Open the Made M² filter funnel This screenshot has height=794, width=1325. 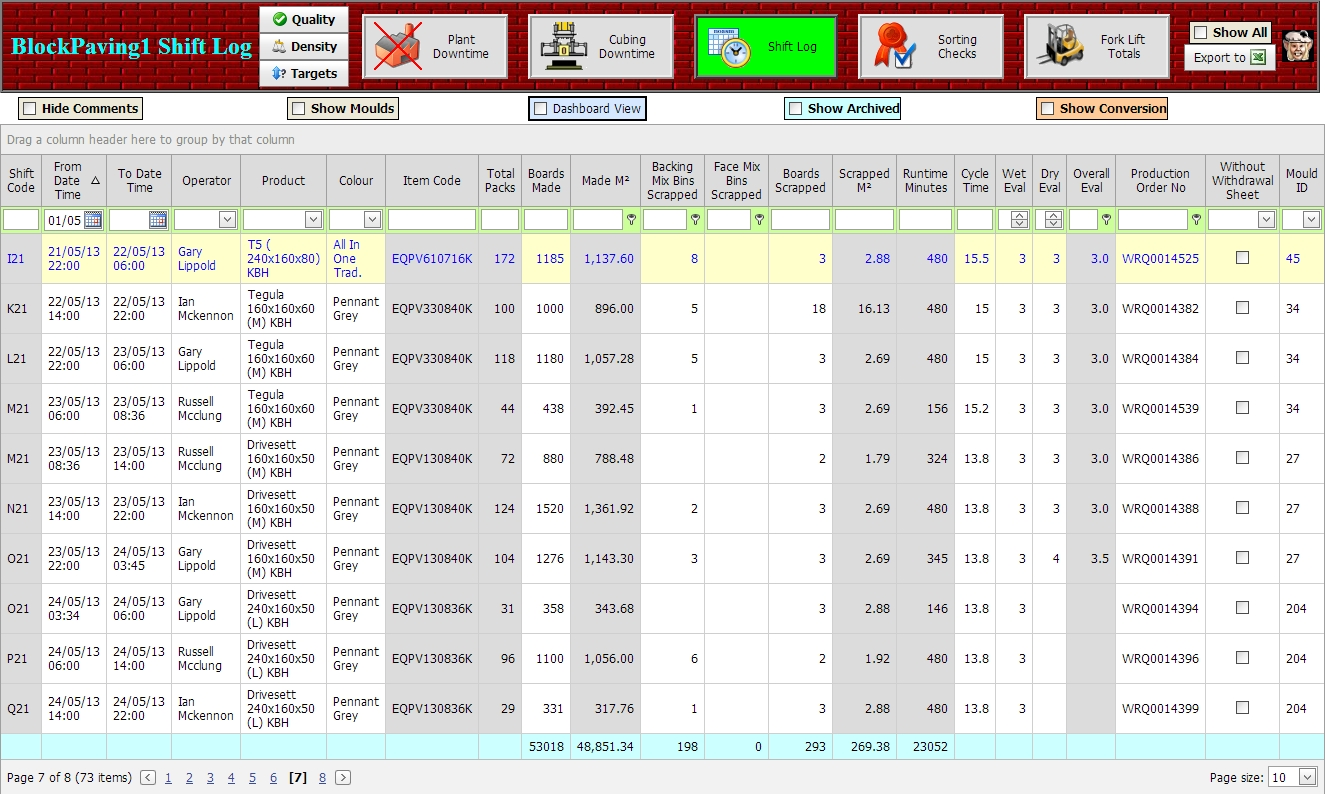[632, 219]
